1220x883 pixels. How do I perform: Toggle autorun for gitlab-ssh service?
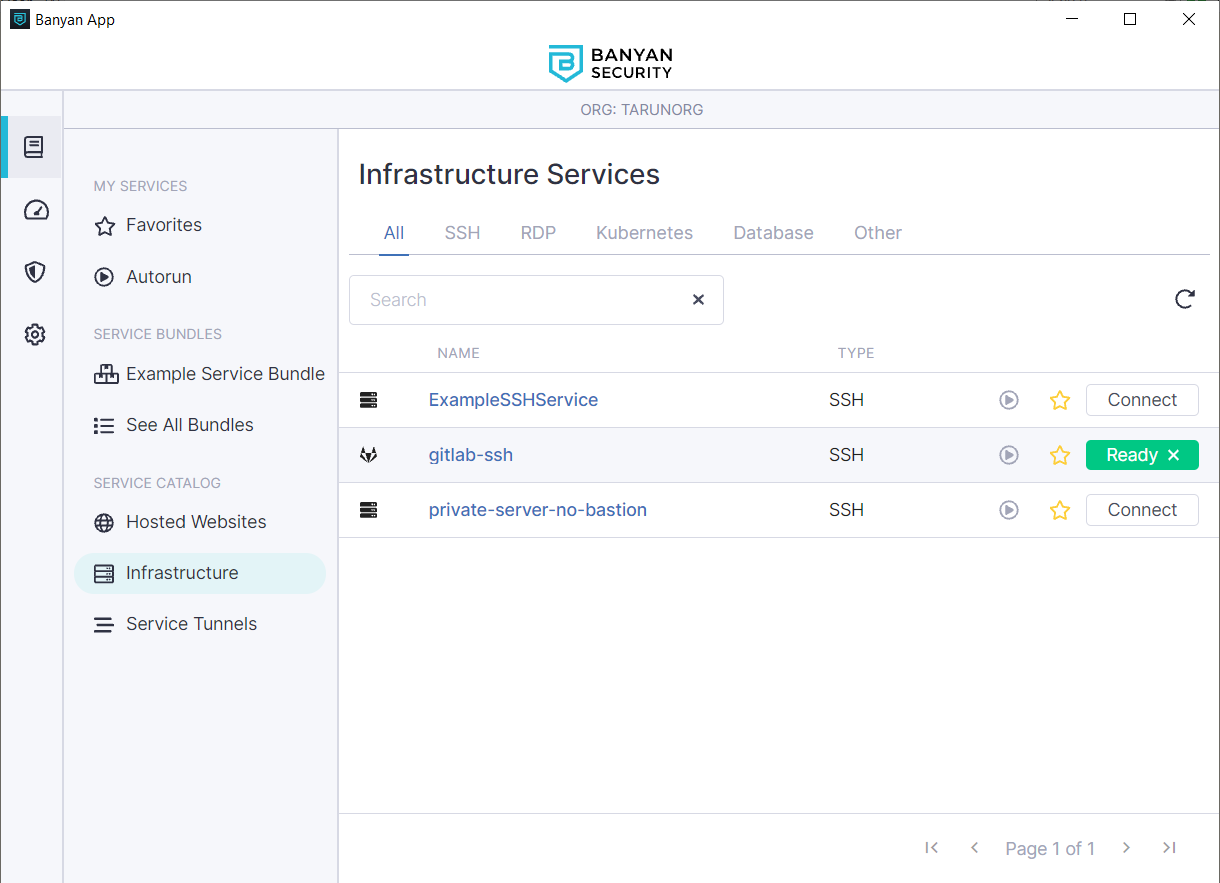(x=1009, y=455)
